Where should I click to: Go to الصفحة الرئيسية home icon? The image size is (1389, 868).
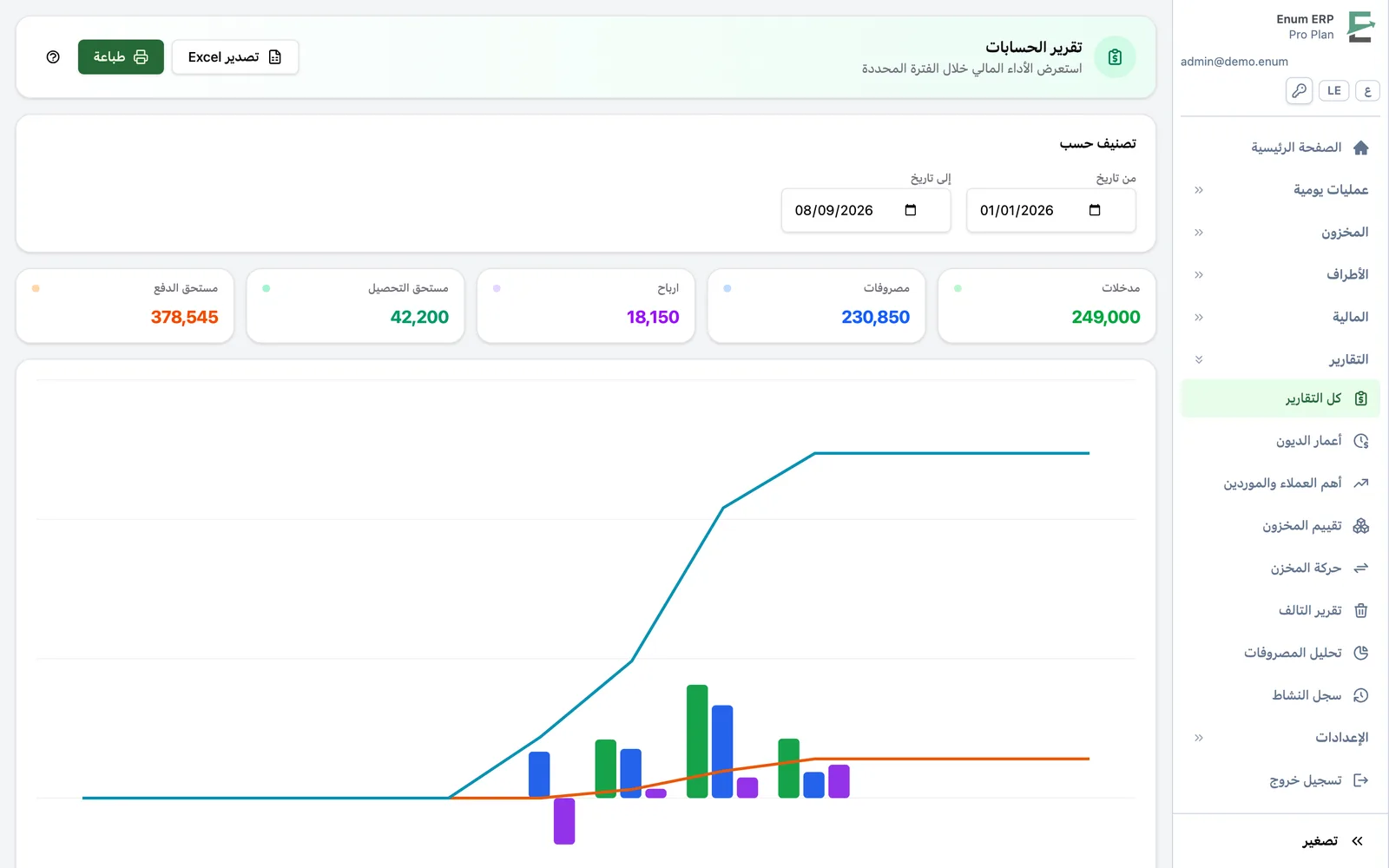[1361, 148]
